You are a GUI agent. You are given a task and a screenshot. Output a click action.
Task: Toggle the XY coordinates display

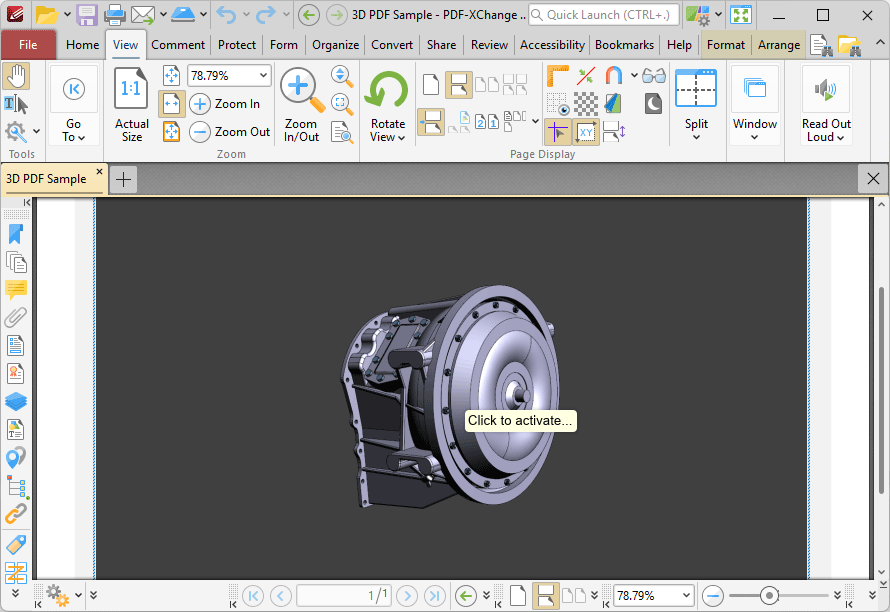(586, 131)
